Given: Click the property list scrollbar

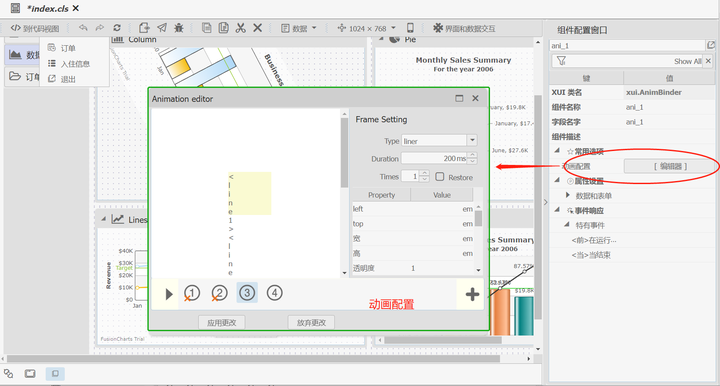Looking at the screenshot, I should [x=478, y=218].
